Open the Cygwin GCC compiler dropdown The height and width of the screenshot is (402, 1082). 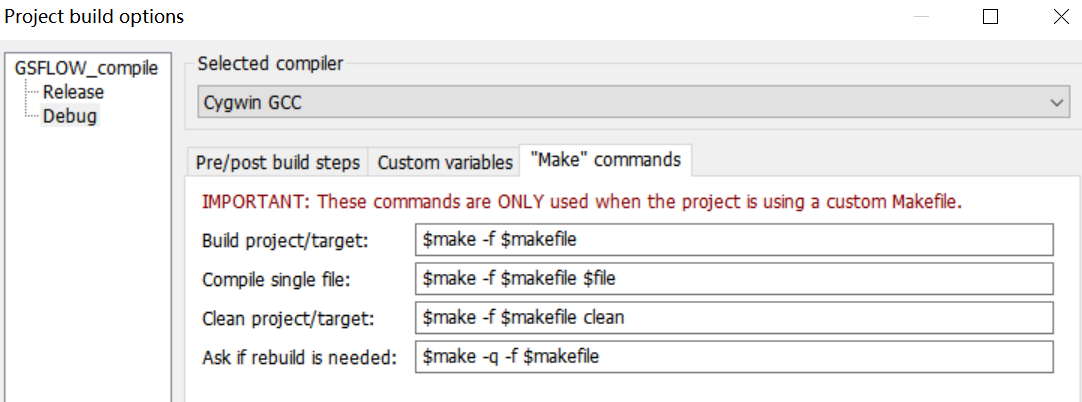(x=632, y=102)
